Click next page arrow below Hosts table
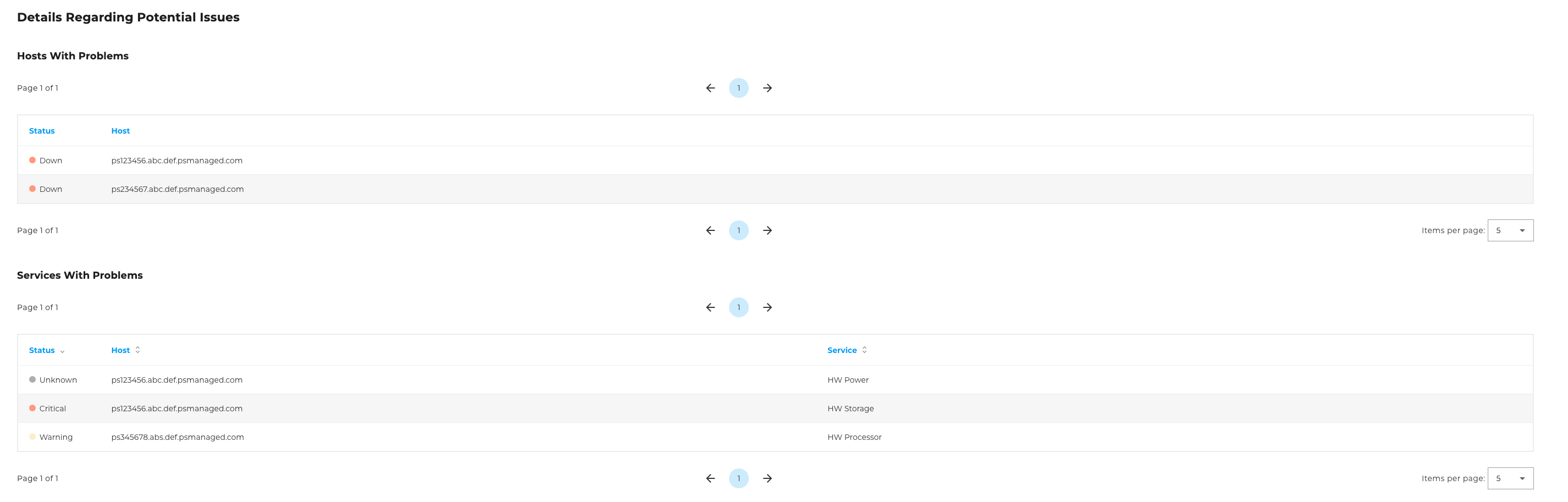 [767, 230]
